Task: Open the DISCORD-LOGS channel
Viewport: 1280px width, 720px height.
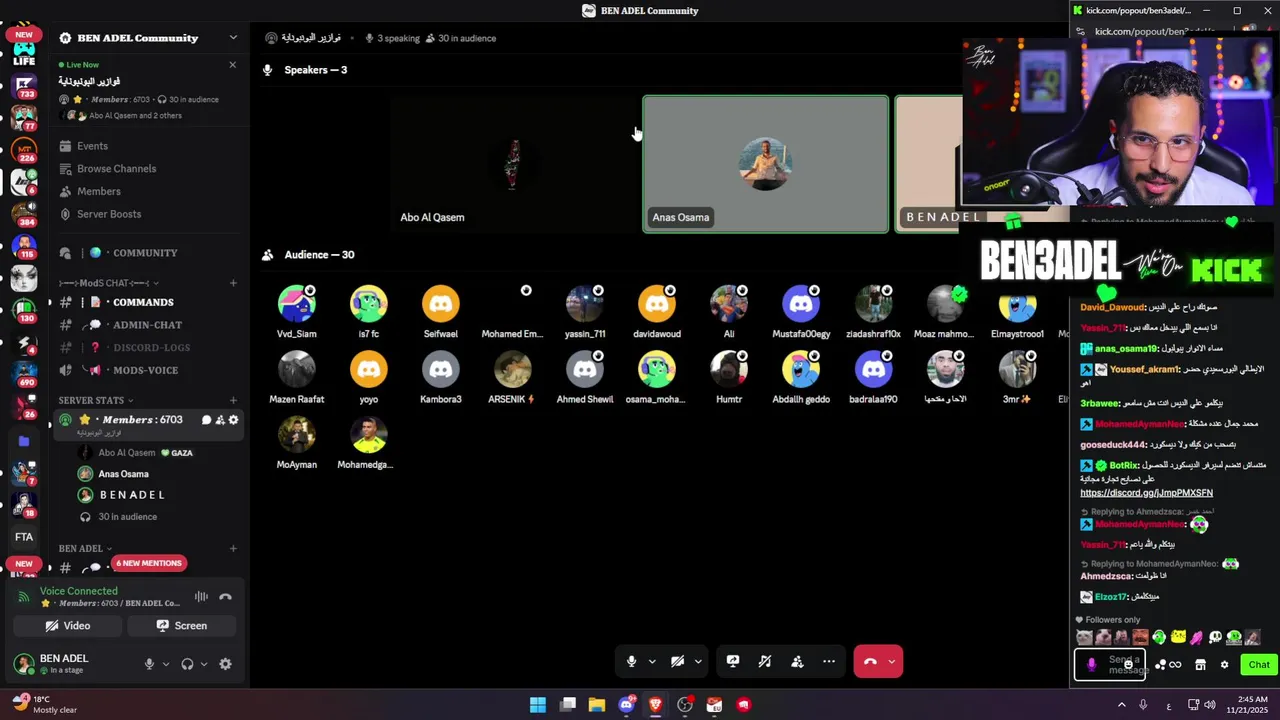Action: coord(149,347)
